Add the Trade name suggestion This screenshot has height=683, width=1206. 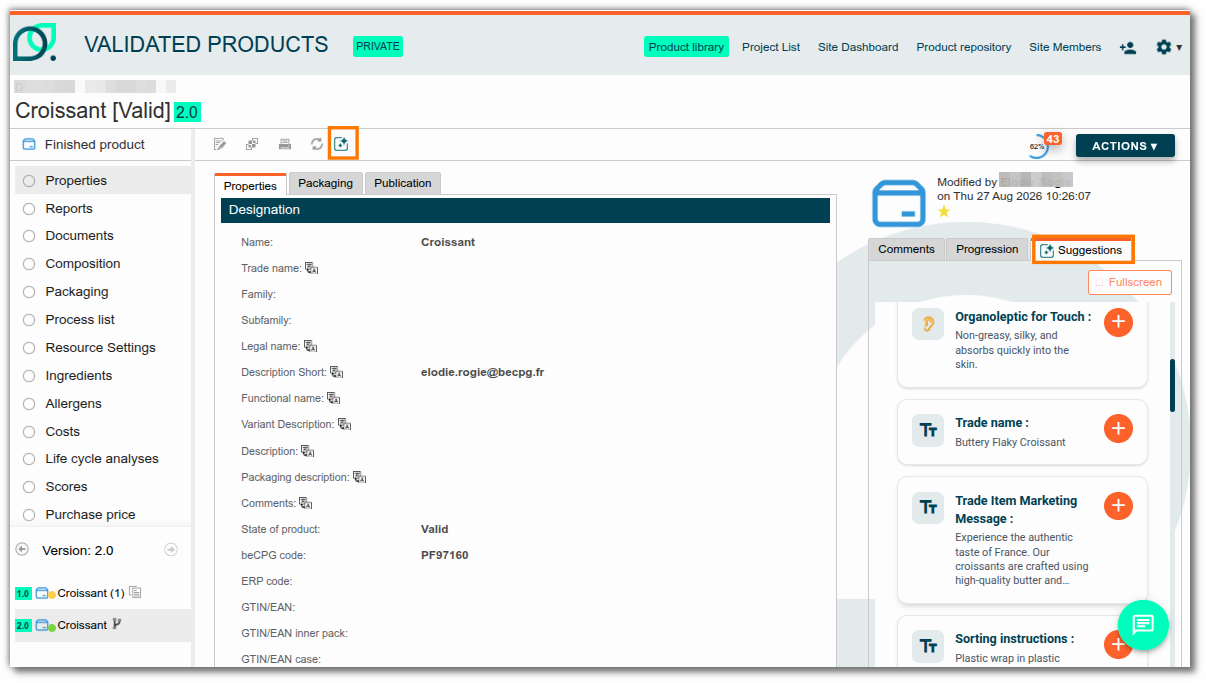click(x=1118, y=428)
